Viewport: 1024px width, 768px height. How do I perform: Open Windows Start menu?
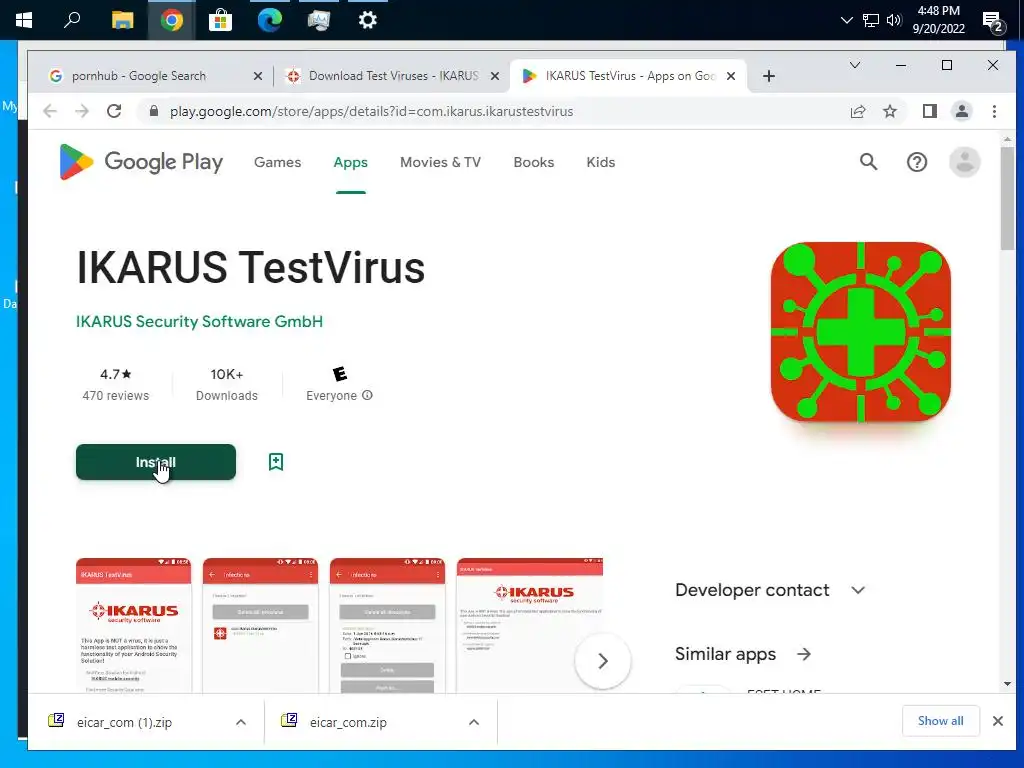[x=24, y=20]
